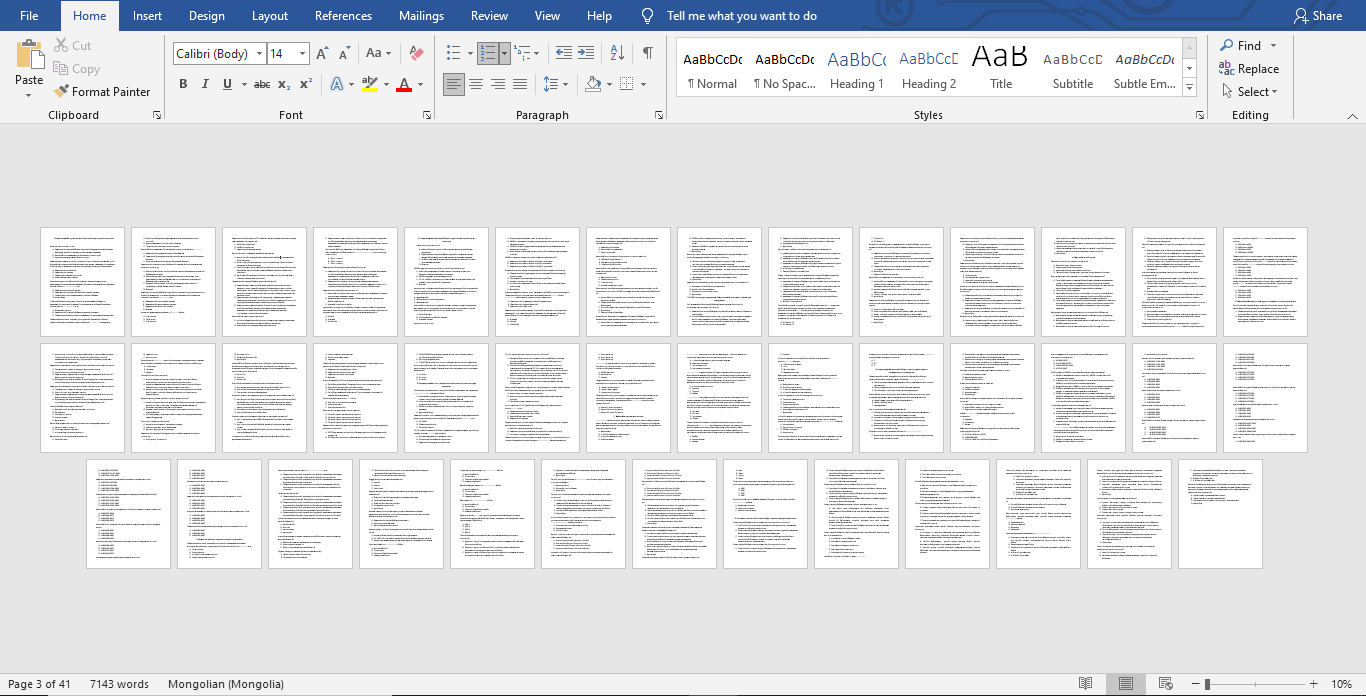Click the Increase Indent icon
The height and width of the screenshot is (696, 1366).
586,53
